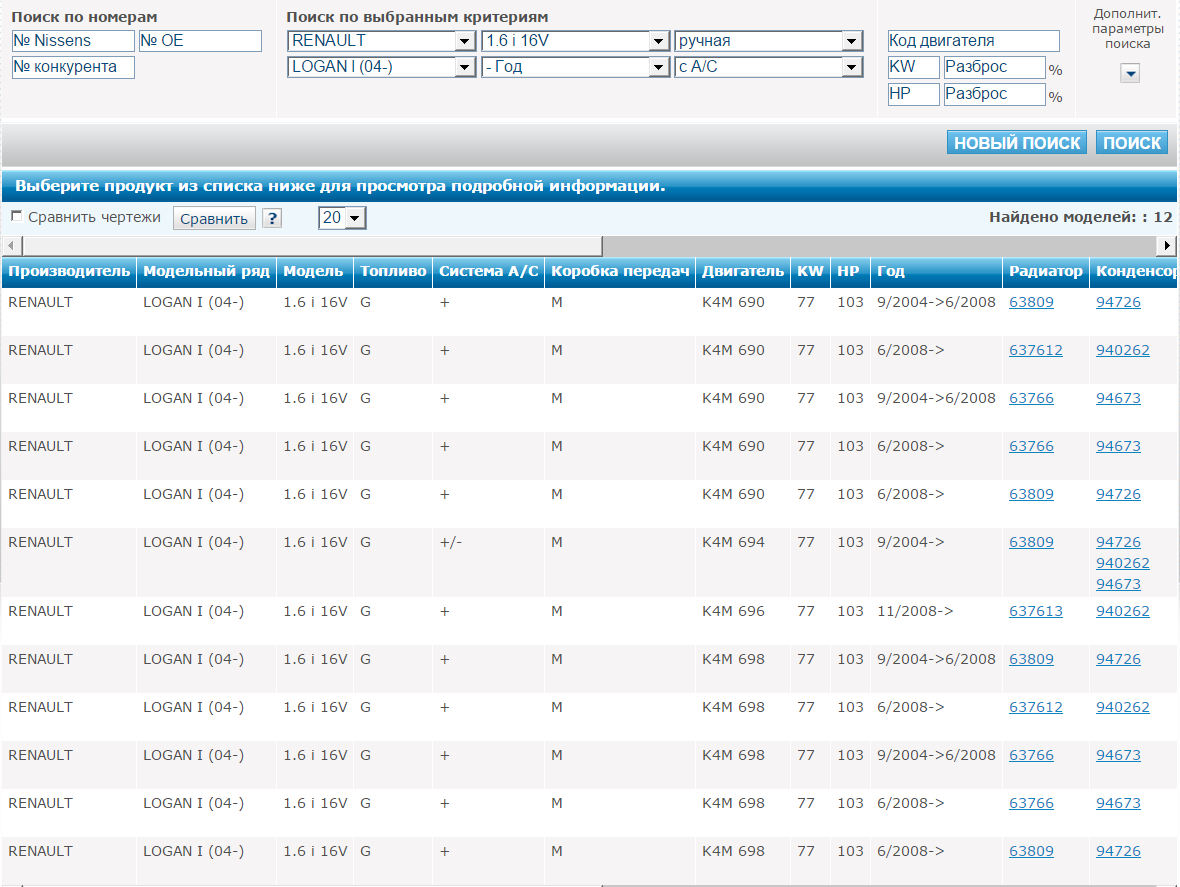Open condenser link 94673 in the K4M 694 row
Viewport: 1180px width, 887px height.
[x=1118, y=585]
